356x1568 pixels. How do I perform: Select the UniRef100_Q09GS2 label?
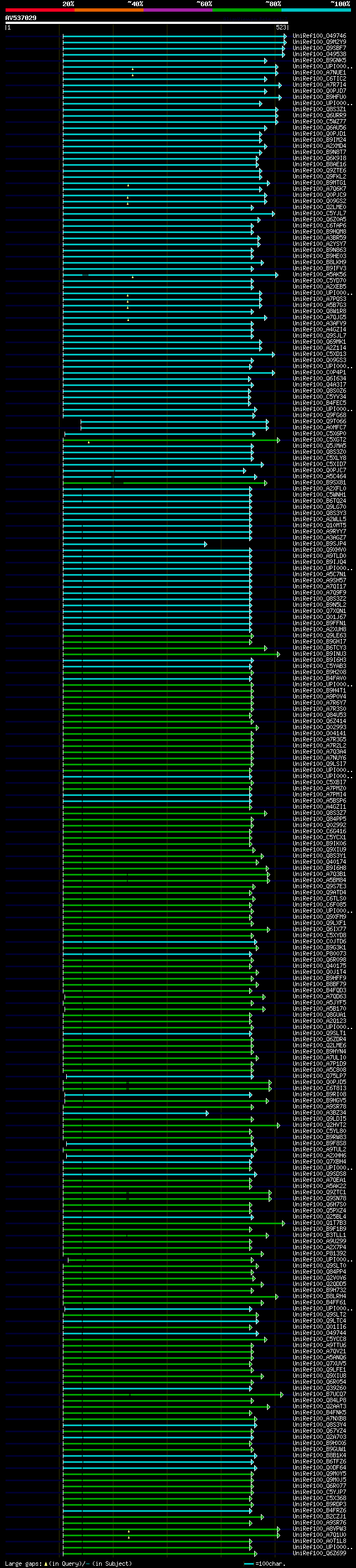[319, 201]
